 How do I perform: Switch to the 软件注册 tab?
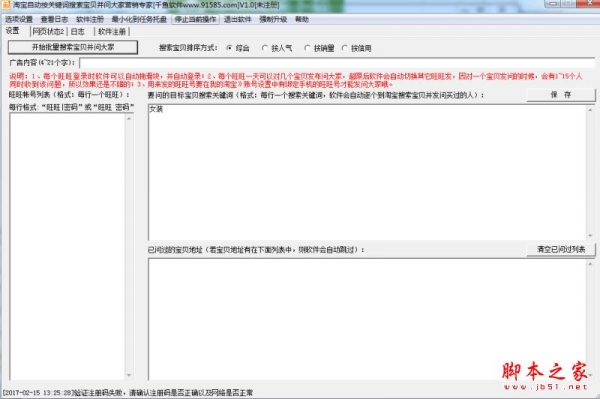[112, 31]
